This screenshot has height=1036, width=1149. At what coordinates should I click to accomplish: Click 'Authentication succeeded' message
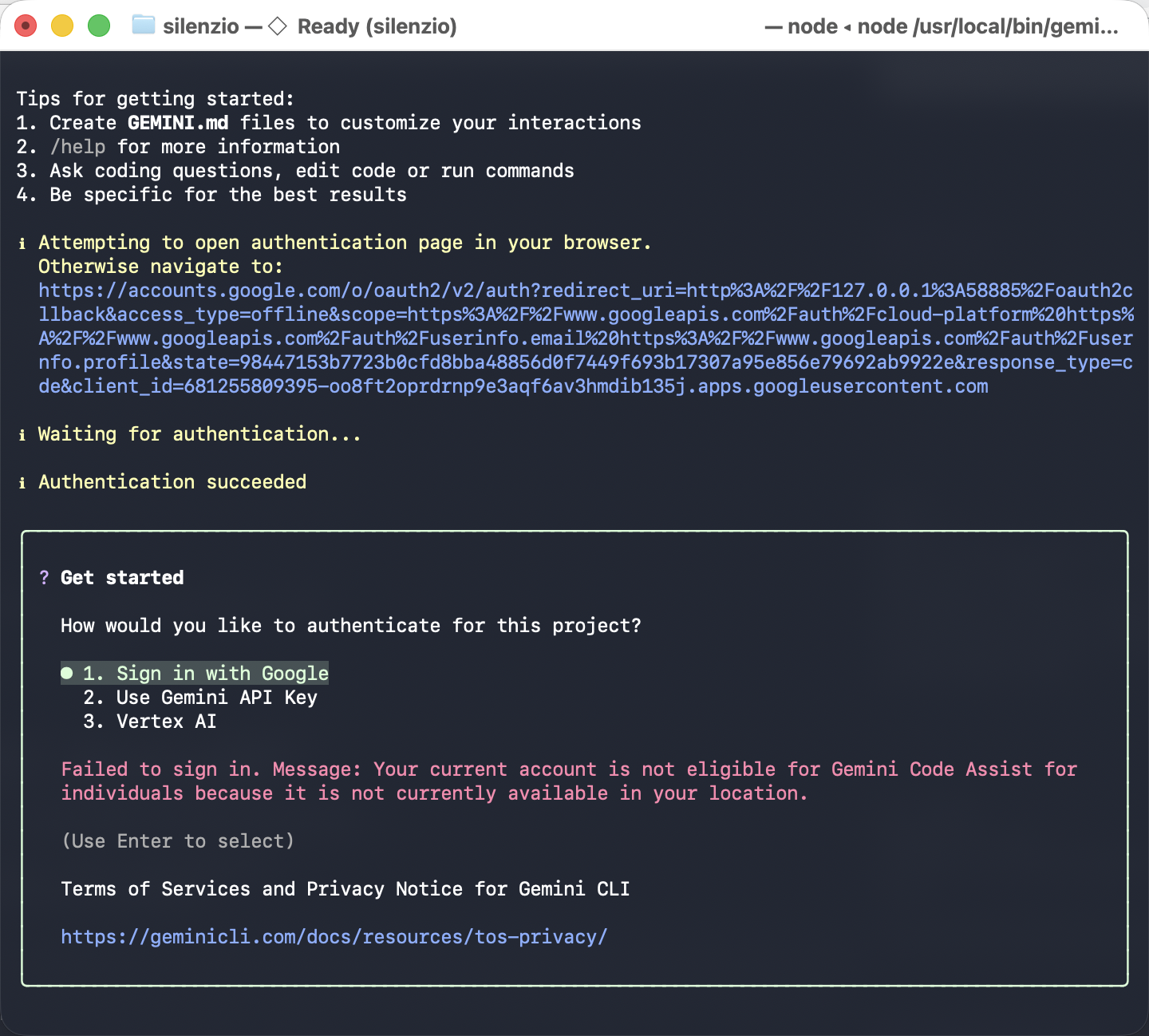point(172,482)
